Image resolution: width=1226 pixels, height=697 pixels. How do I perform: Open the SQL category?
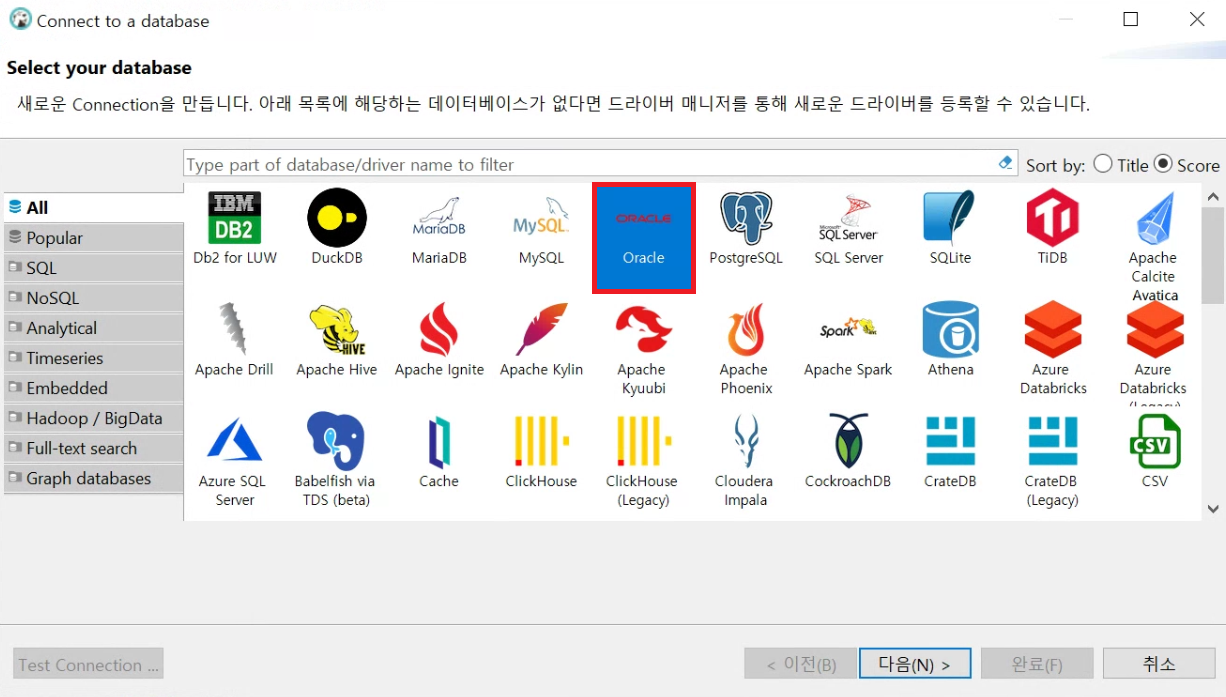click(x=92, y=268)
